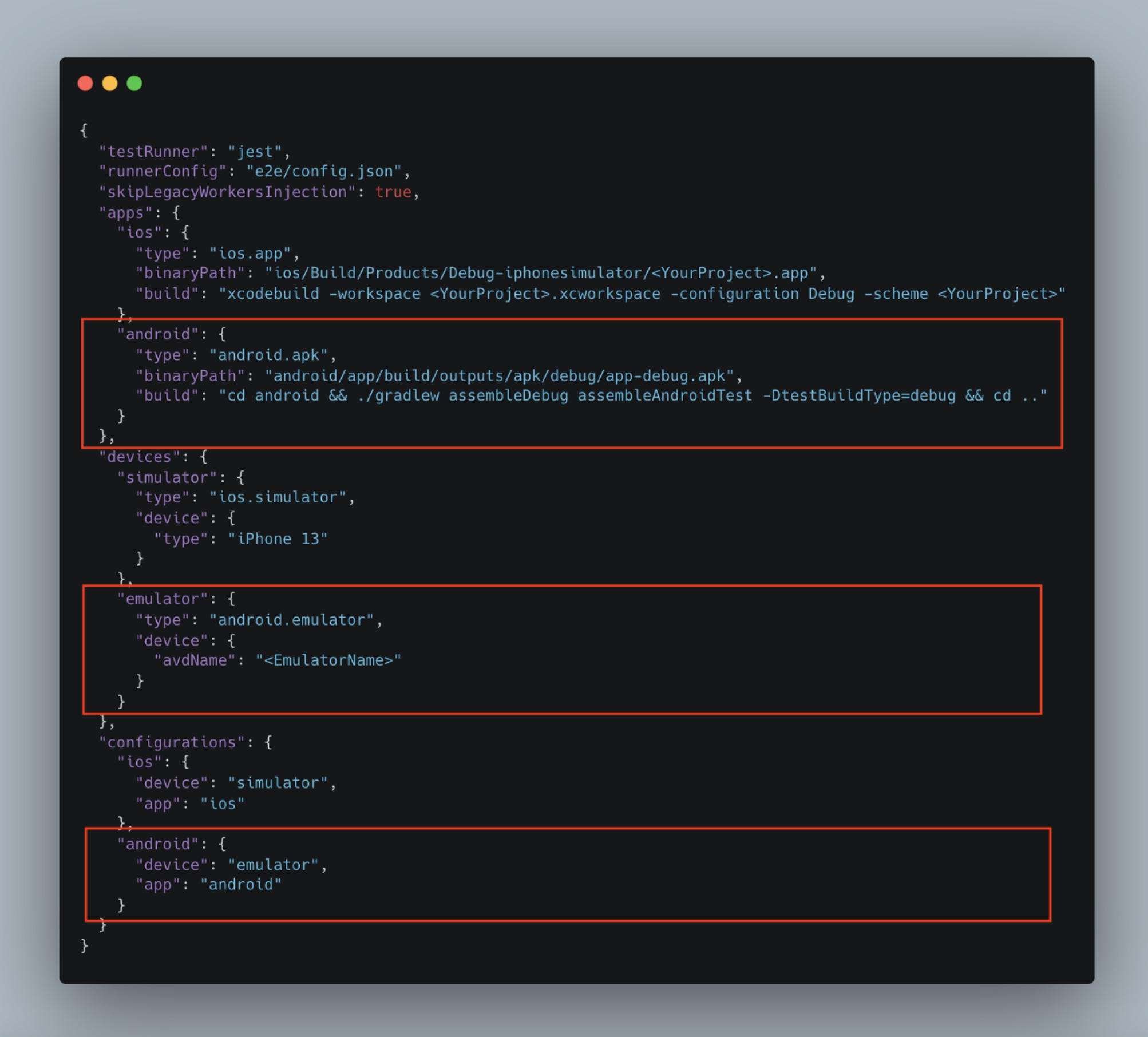Click the "runnerConfig" key
The height and width of the screenshot is (1037, 1148).
163,172
